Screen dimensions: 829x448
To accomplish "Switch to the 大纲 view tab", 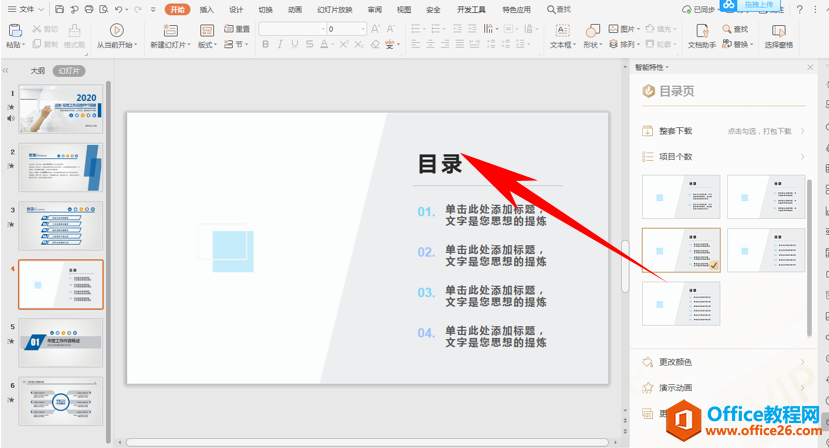I will 37,71.
